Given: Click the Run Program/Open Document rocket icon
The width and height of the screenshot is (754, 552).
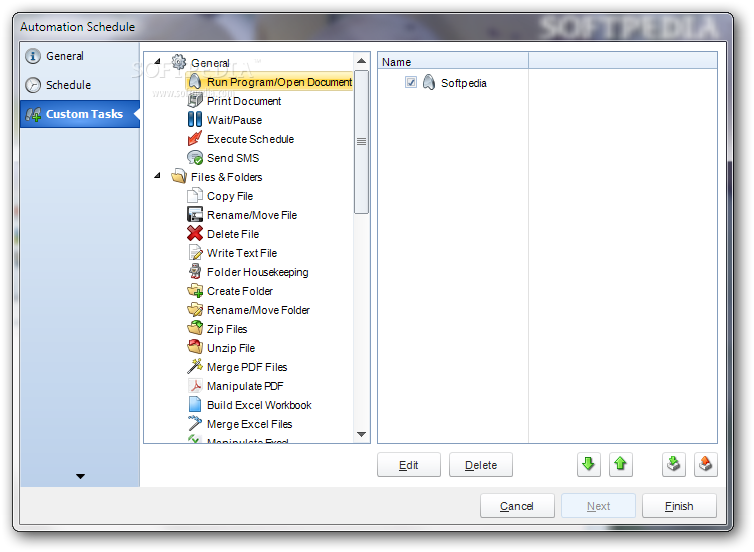Looking at the screenshot, I should click(x=195, y=82).
